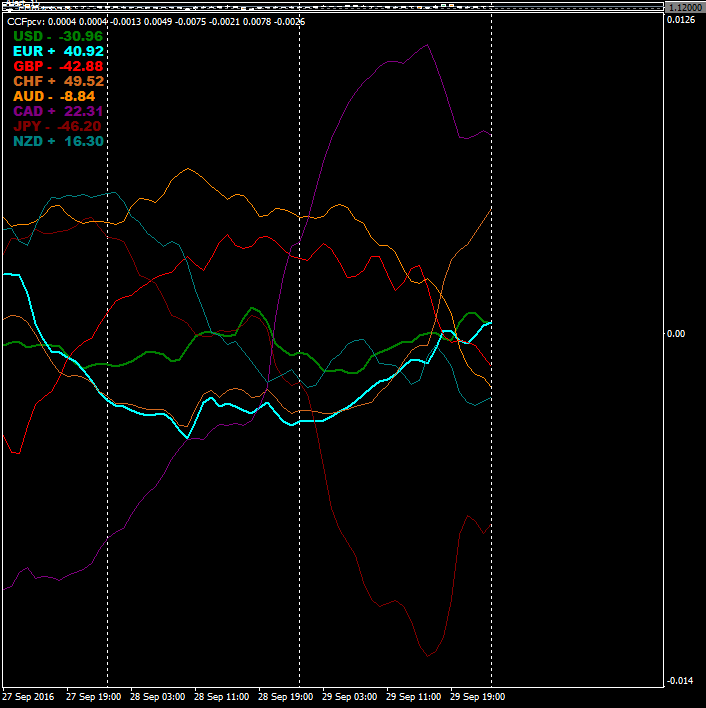The width and height of the screenshot is (706, 708).
Task: Click the USD strength label
Action: pos(58,36)
